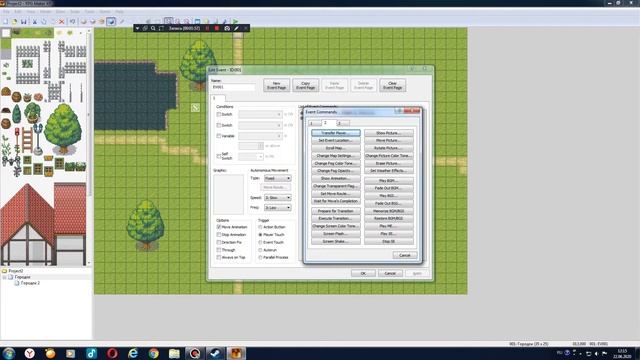Open File Explorer folder on taskbar
Screen dimensions: 640x360
tap(174, 353)
